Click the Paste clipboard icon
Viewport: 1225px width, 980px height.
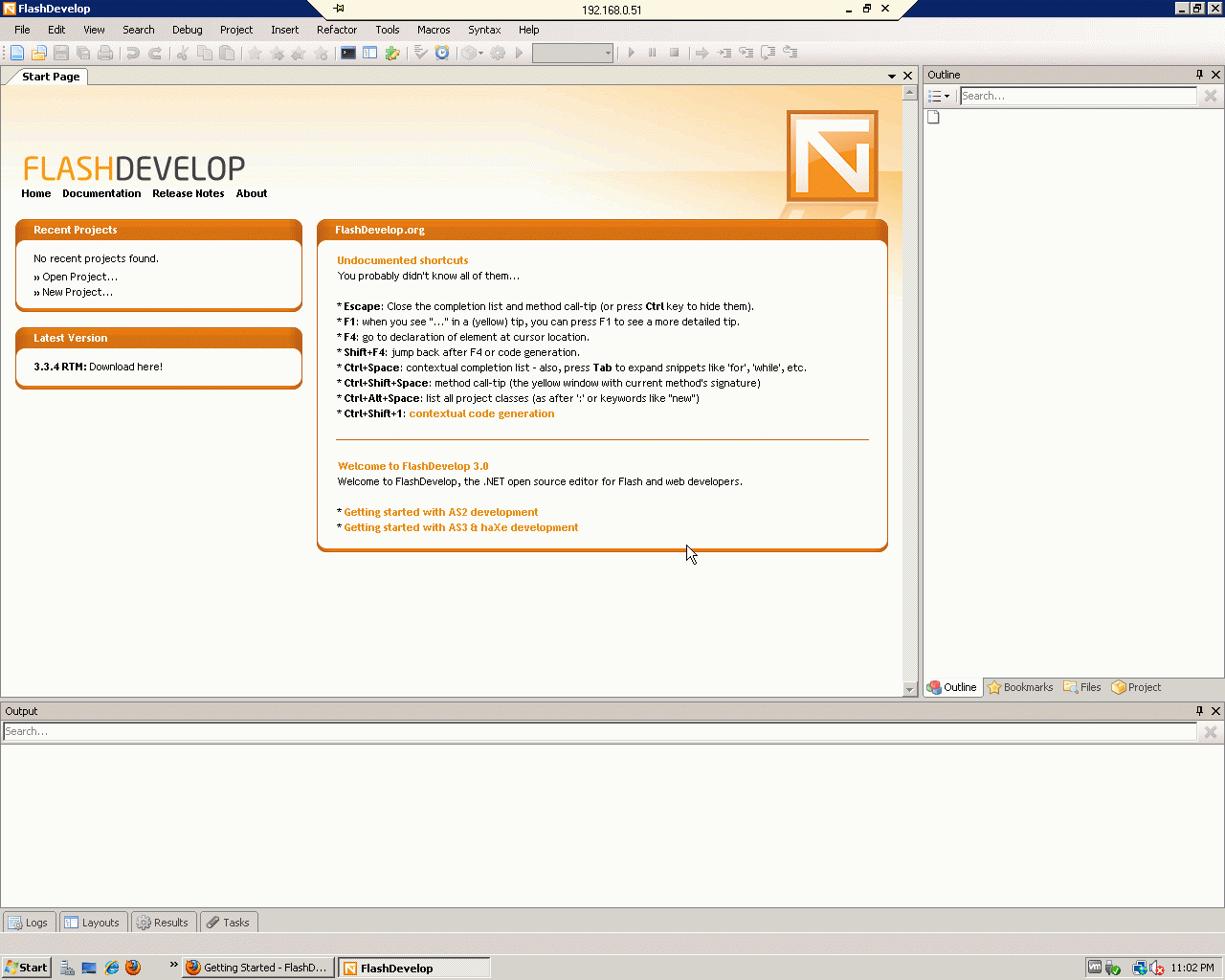coord(227,53)
